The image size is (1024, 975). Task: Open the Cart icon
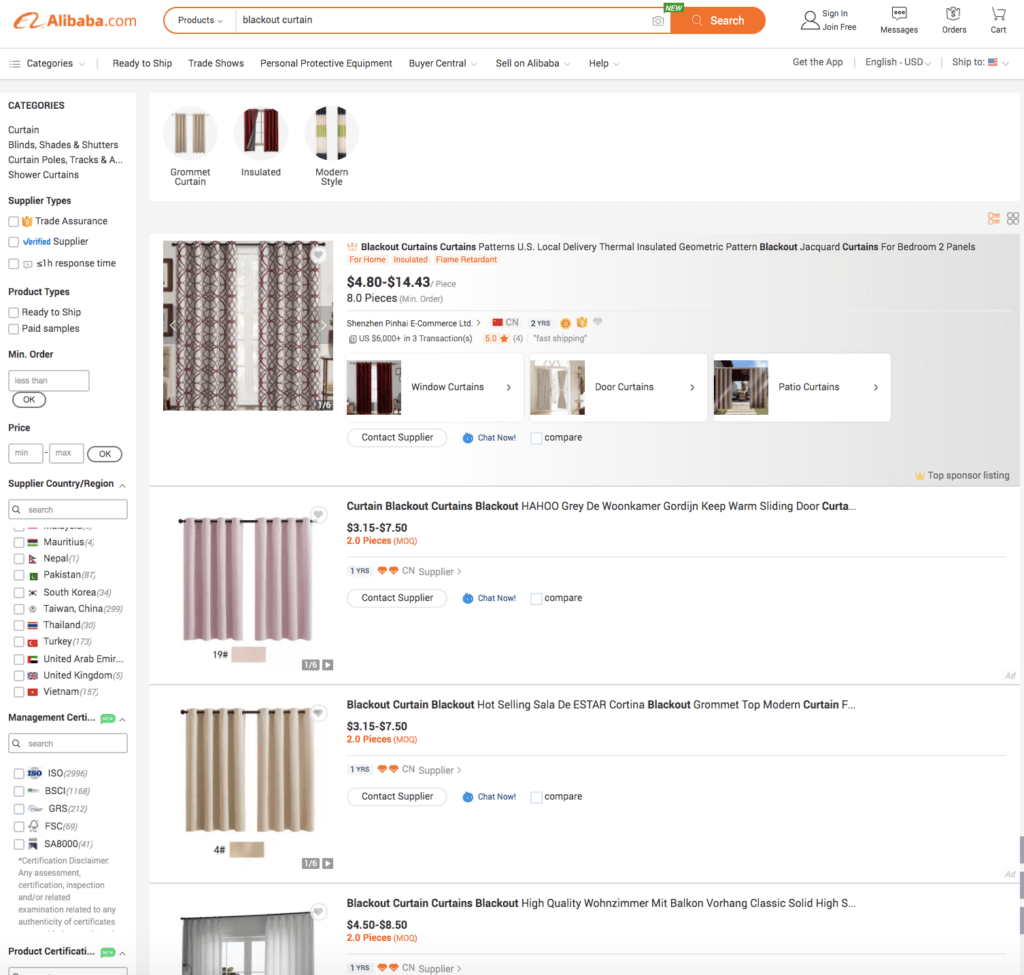click(998, 14)
